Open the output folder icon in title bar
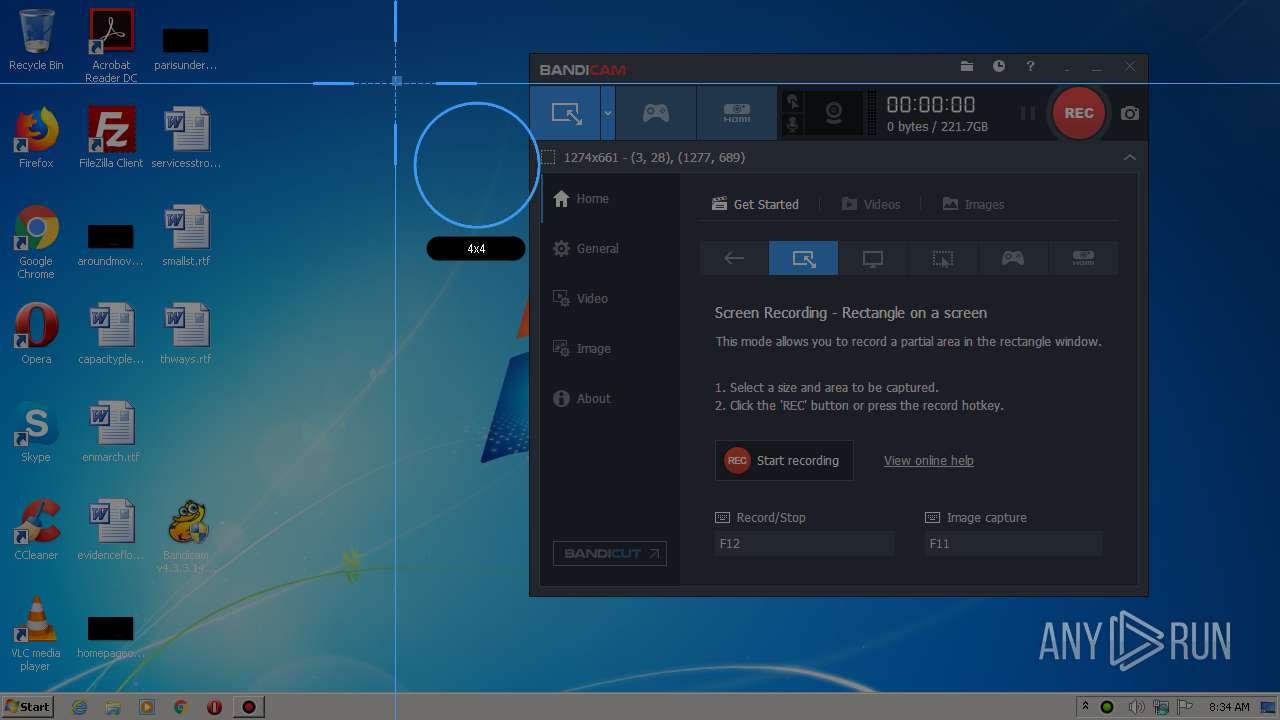The width and height of the screenshot is (1280, 720). coord(967,67)
